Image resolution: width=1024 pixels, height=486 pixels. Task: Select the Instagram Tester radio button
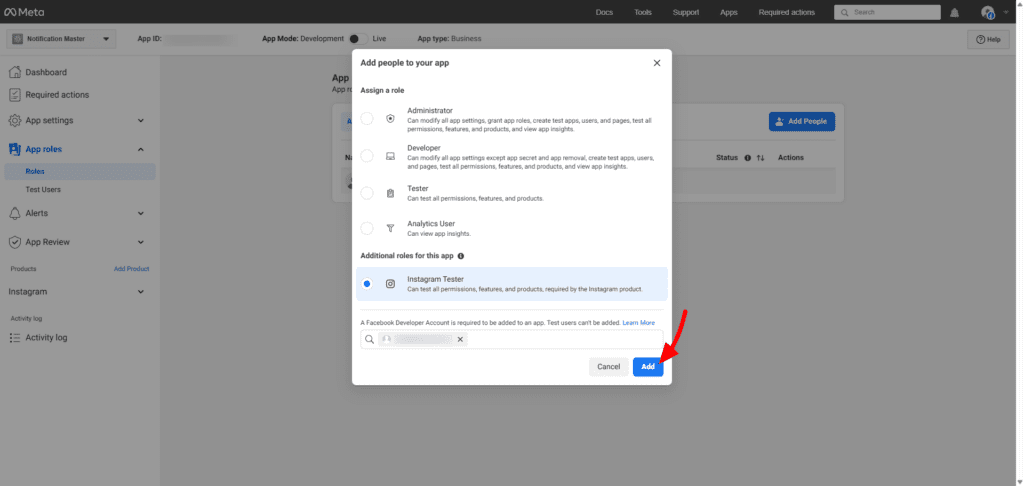tap(367, 284)
